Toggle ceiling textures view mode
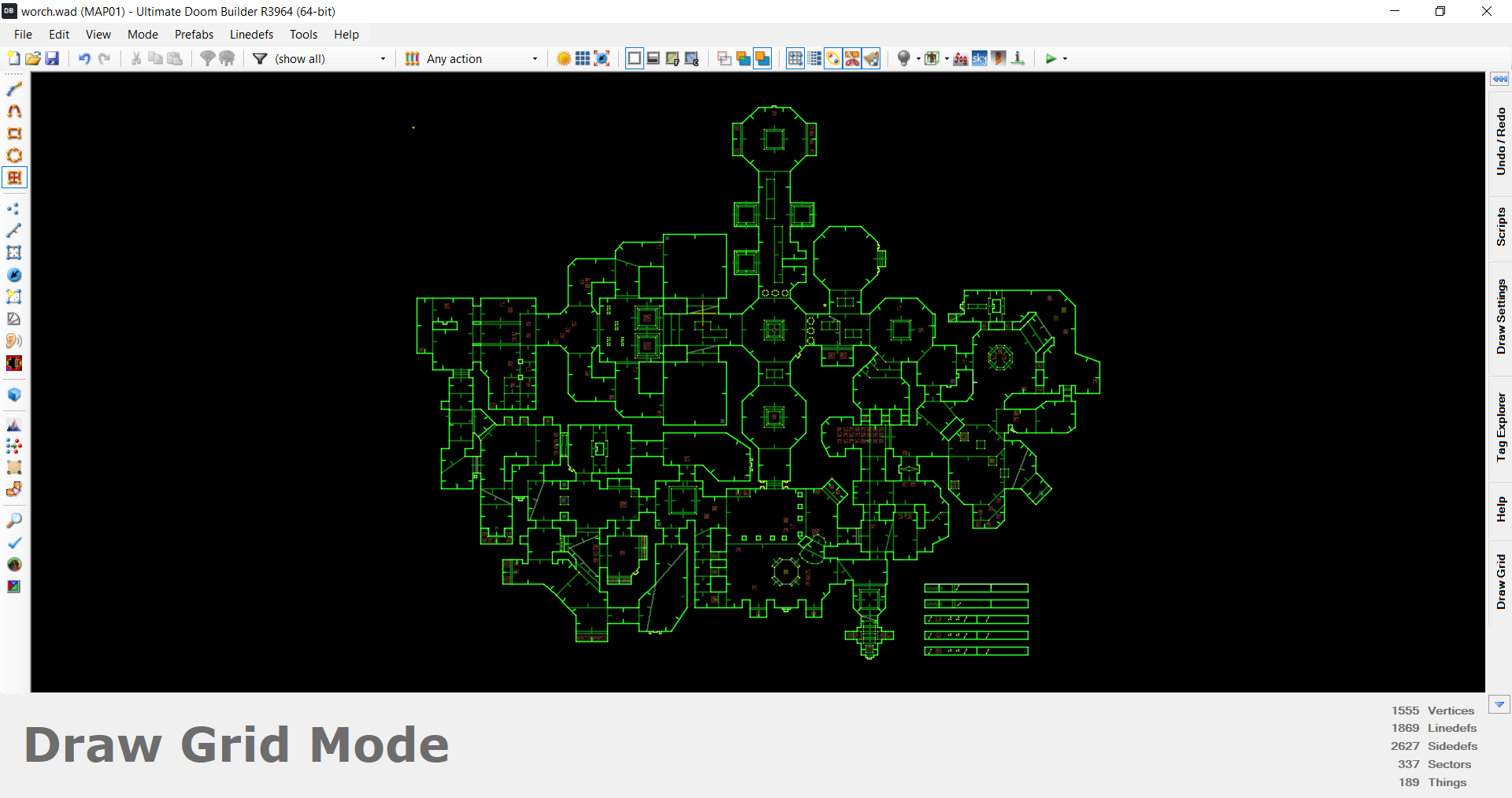Screen dimensions: 1512x798 point(691,58)
